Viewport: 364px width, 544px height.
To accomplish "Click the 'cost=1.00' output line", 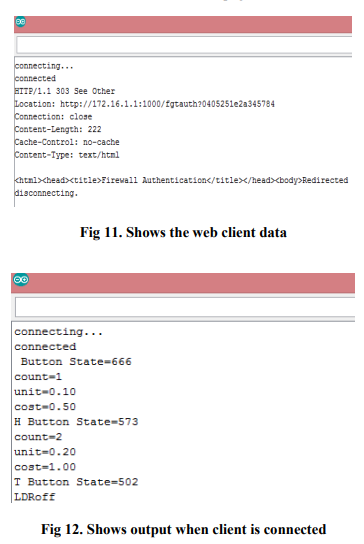I will [x=45, y=467].
